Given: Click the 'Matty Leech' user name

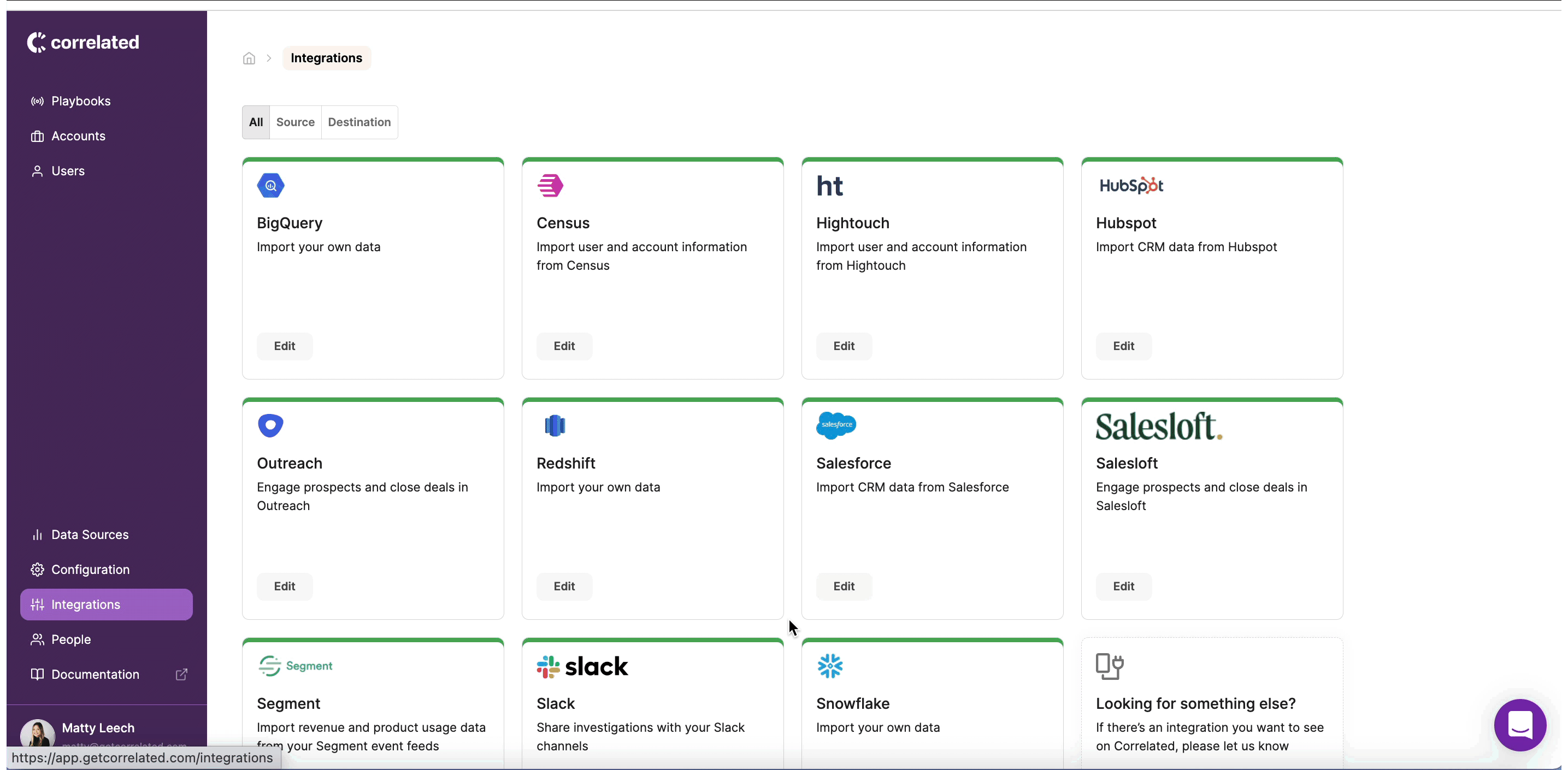Looking at the screenshot, I should pyautogui.click(x=98, y=728).
